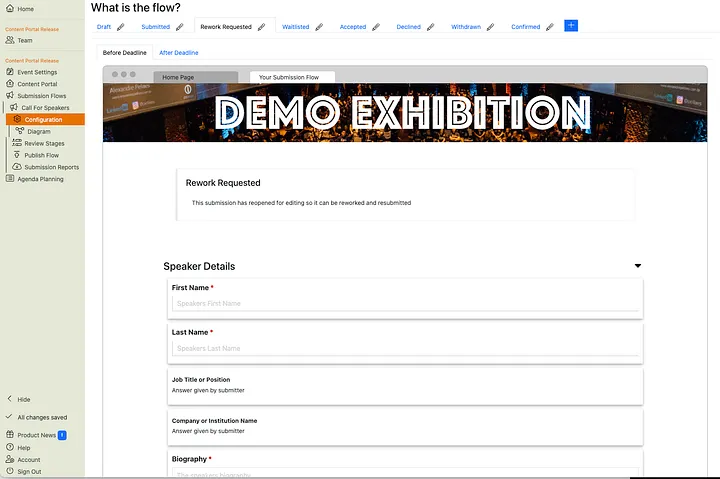Open Event Settings in sidebar
Image resolution: width=720 pixels, height=479 pixels.
(x=37, y=72)
